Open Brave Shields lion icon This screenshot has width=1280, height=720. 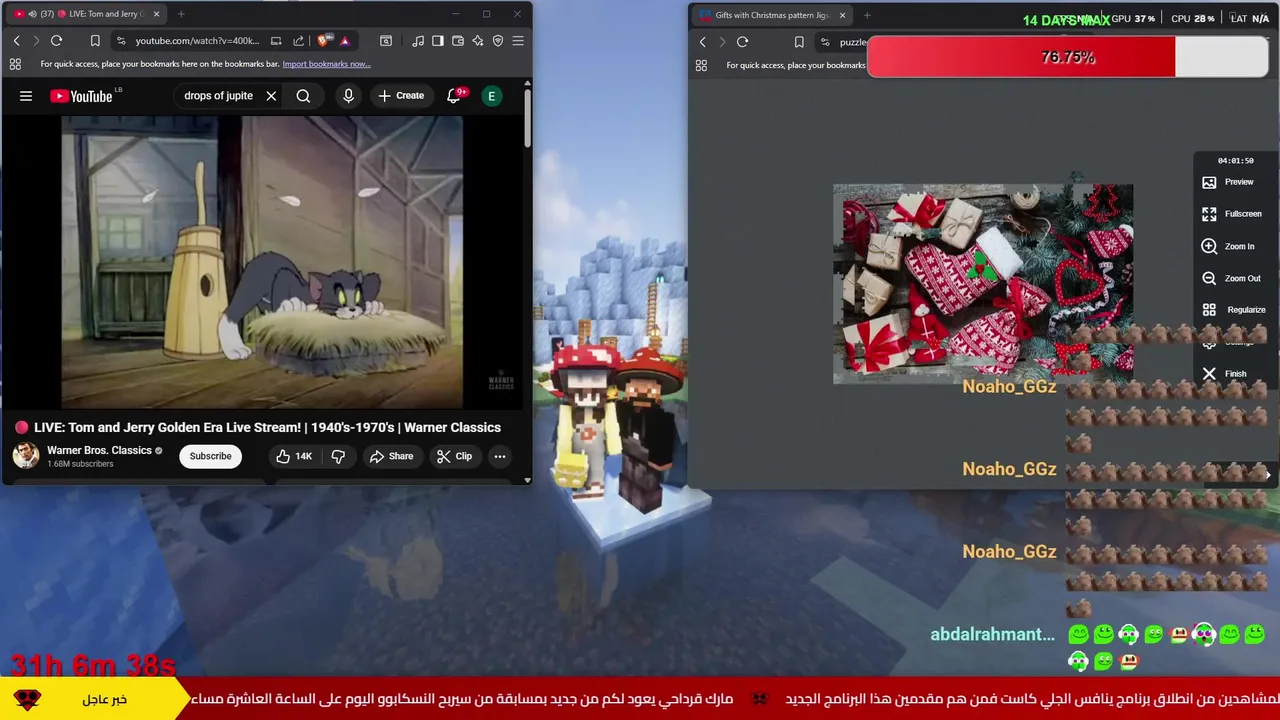tap(323, 41)
